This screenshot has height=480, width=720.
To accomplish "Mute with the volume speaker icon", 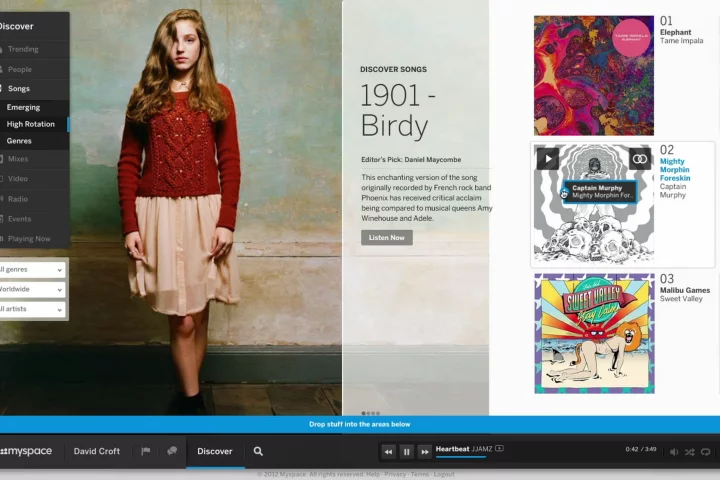I will (674, 452).
